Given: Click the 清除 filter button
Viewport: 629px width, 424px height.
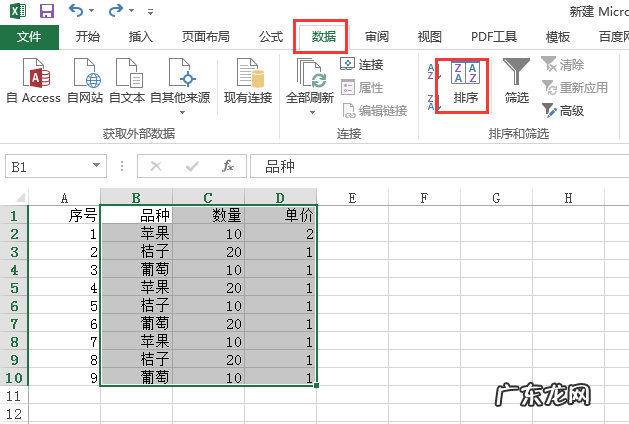Looking at the screenshot, I should pos(562,64).
